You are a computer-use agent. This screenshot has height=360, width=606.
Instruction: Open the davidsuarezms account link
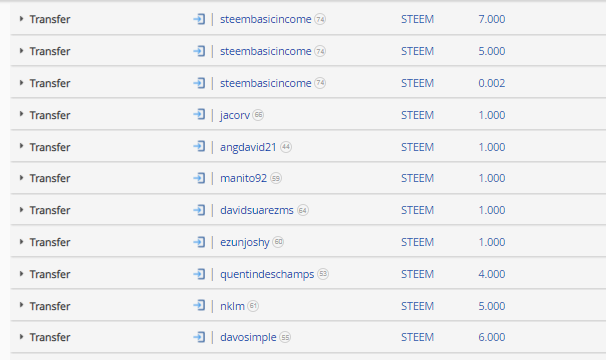[x=257, y=210]
